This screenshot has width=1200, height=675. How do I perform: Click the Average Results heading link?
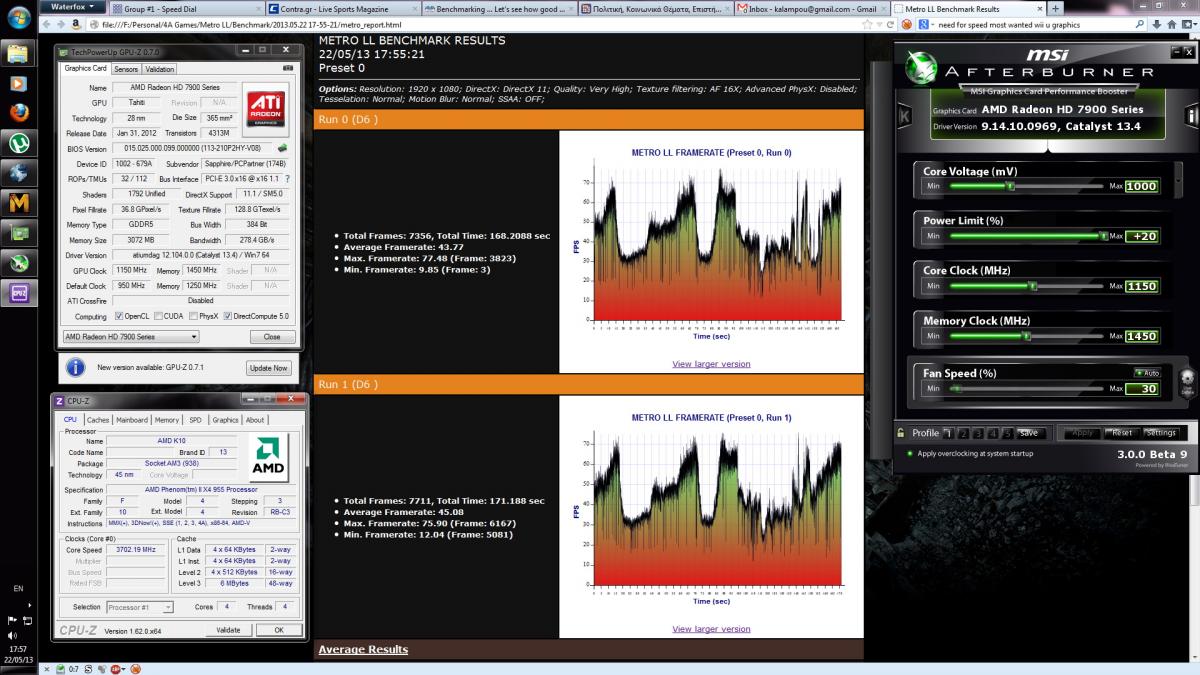pos(363,649)
